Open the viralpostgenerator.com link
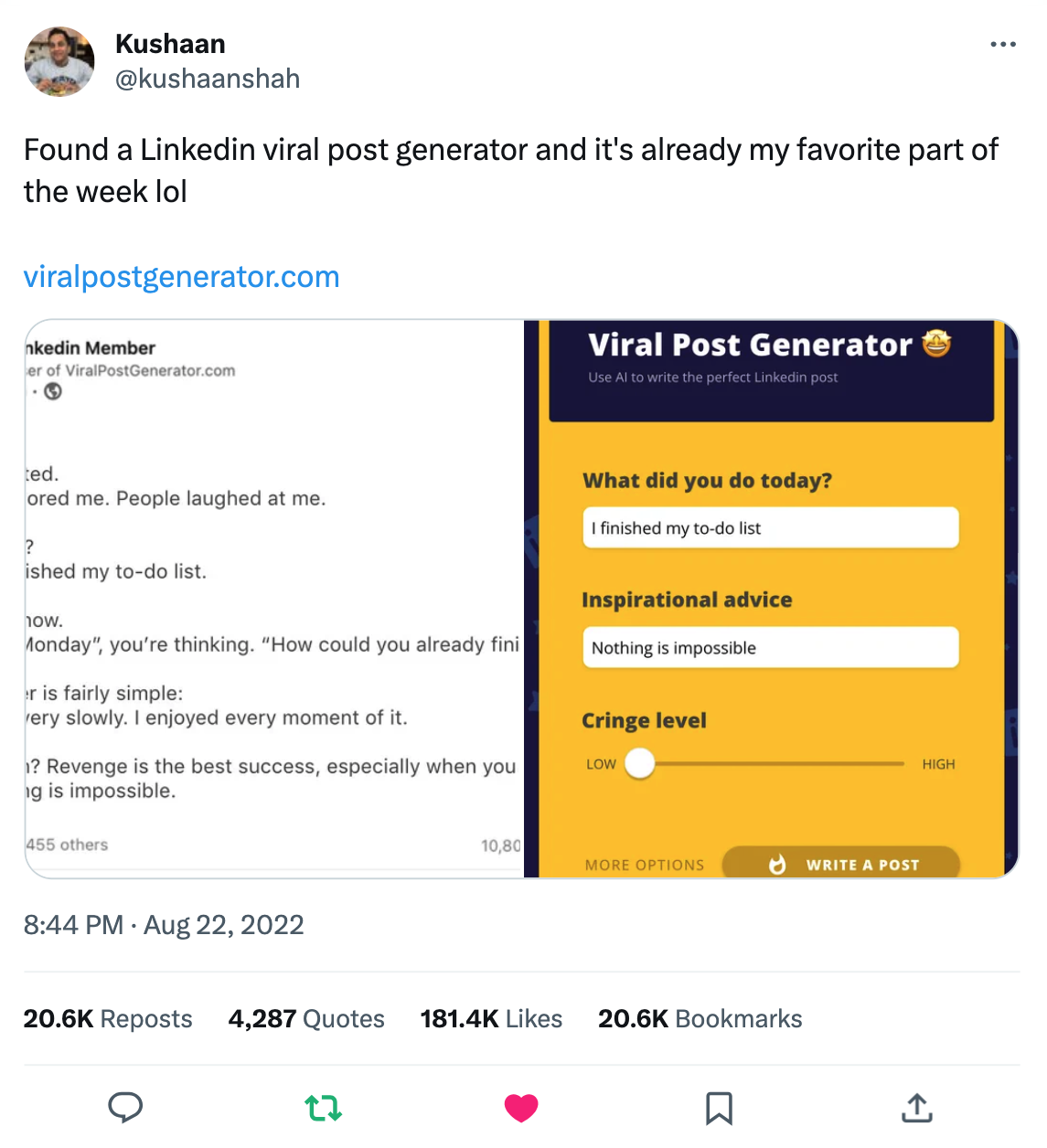 181,276
